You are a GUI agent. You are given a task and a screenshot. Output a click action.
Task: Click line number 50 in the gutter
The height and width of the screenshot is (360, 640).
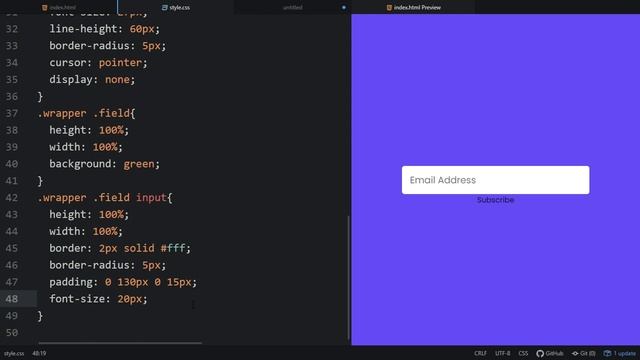coord(12,333)
